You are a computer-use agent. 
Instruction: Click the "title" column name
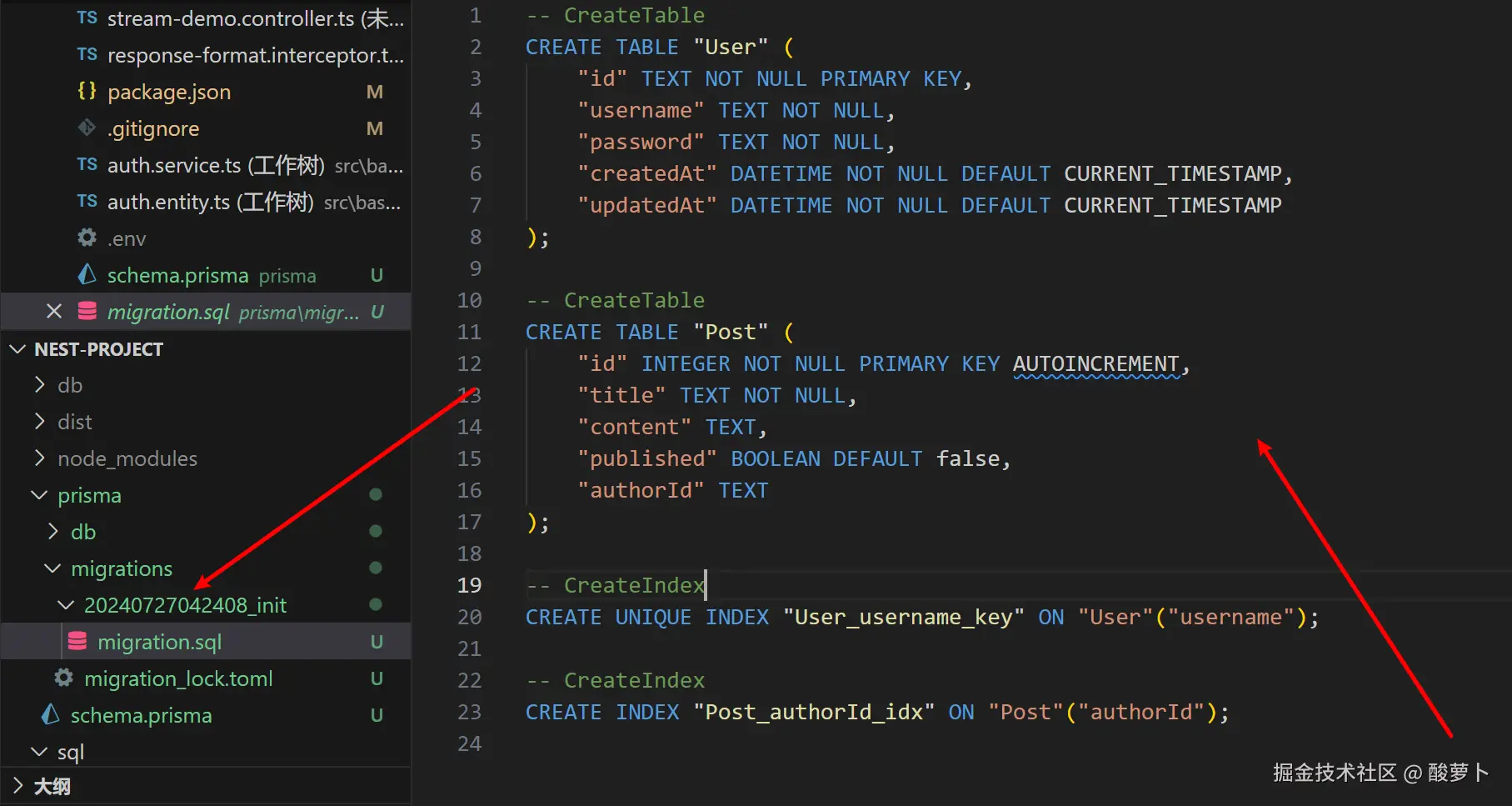621,396
